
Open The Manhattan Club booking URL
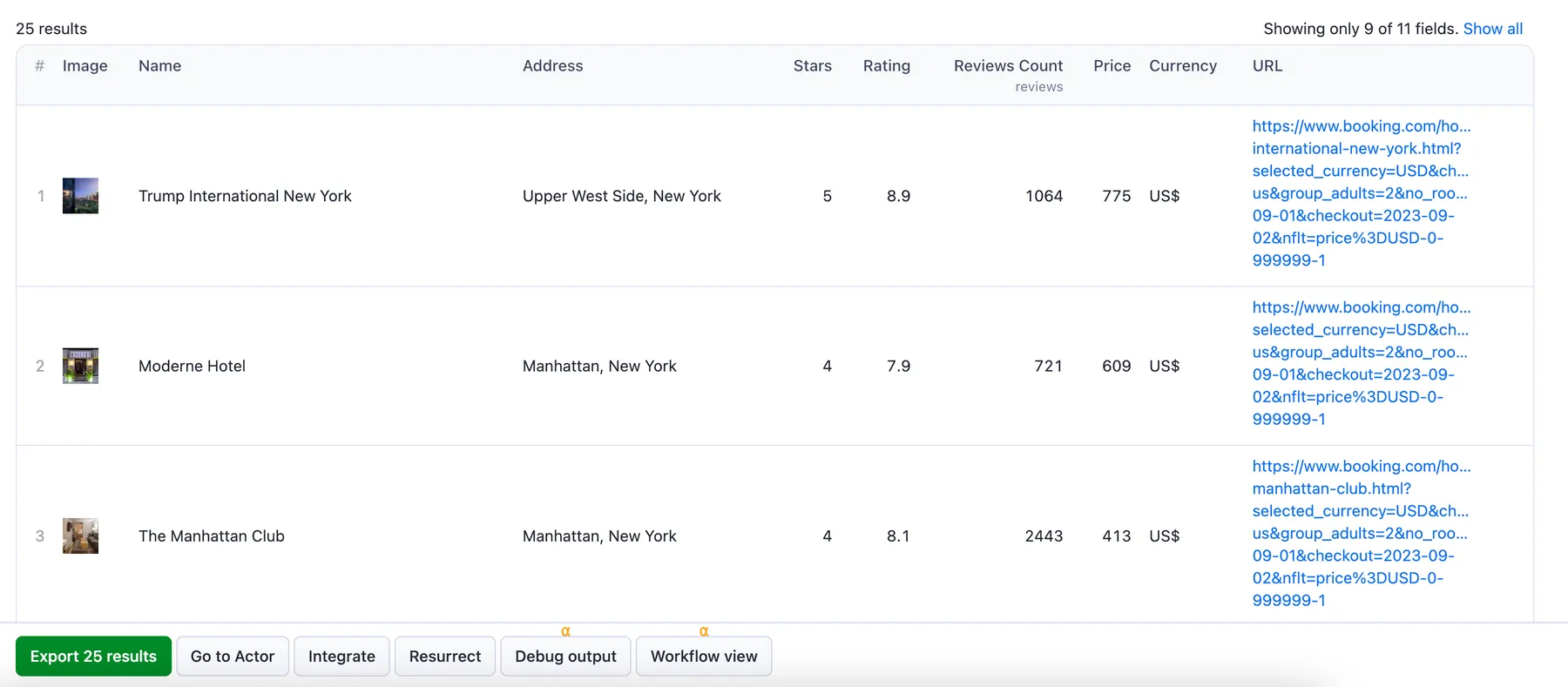1361,534
